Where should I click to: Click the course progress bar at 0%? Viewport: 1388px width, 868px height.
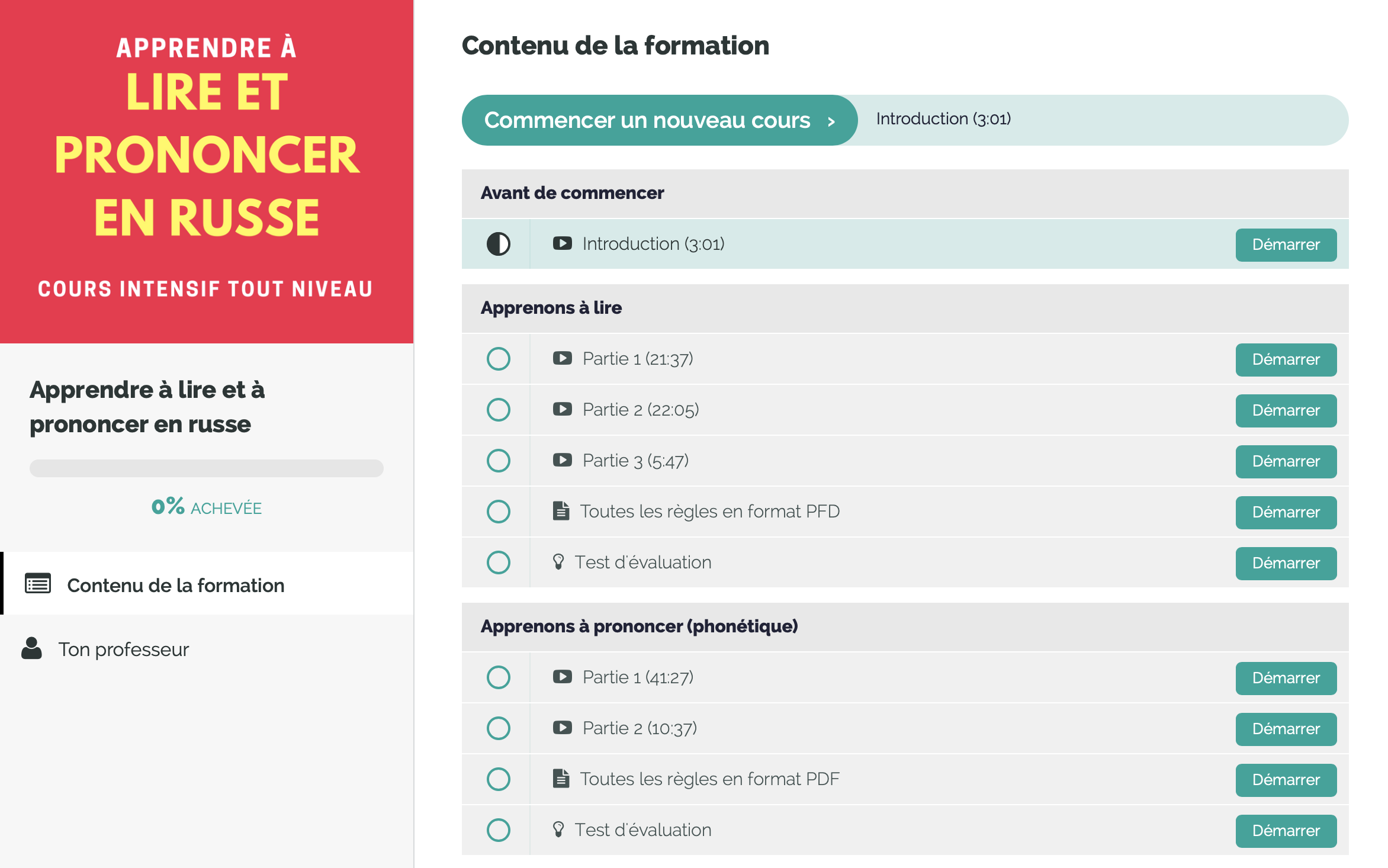207,468
